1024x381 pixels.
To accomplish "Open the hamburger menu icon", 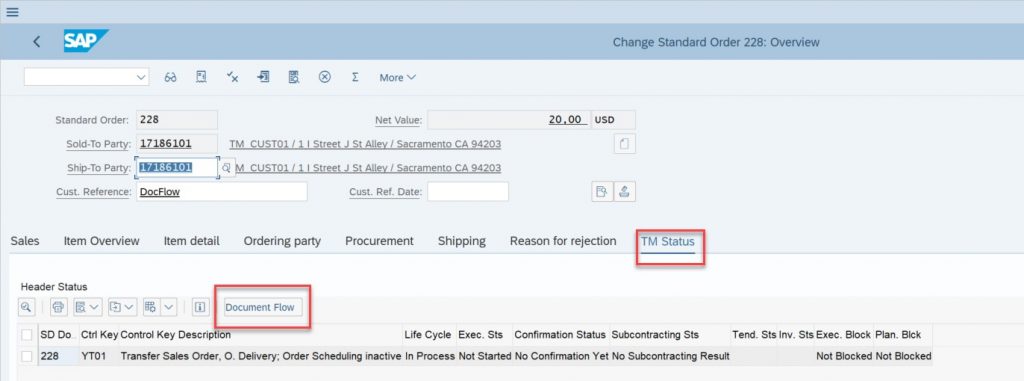I will tap(12, 12).
